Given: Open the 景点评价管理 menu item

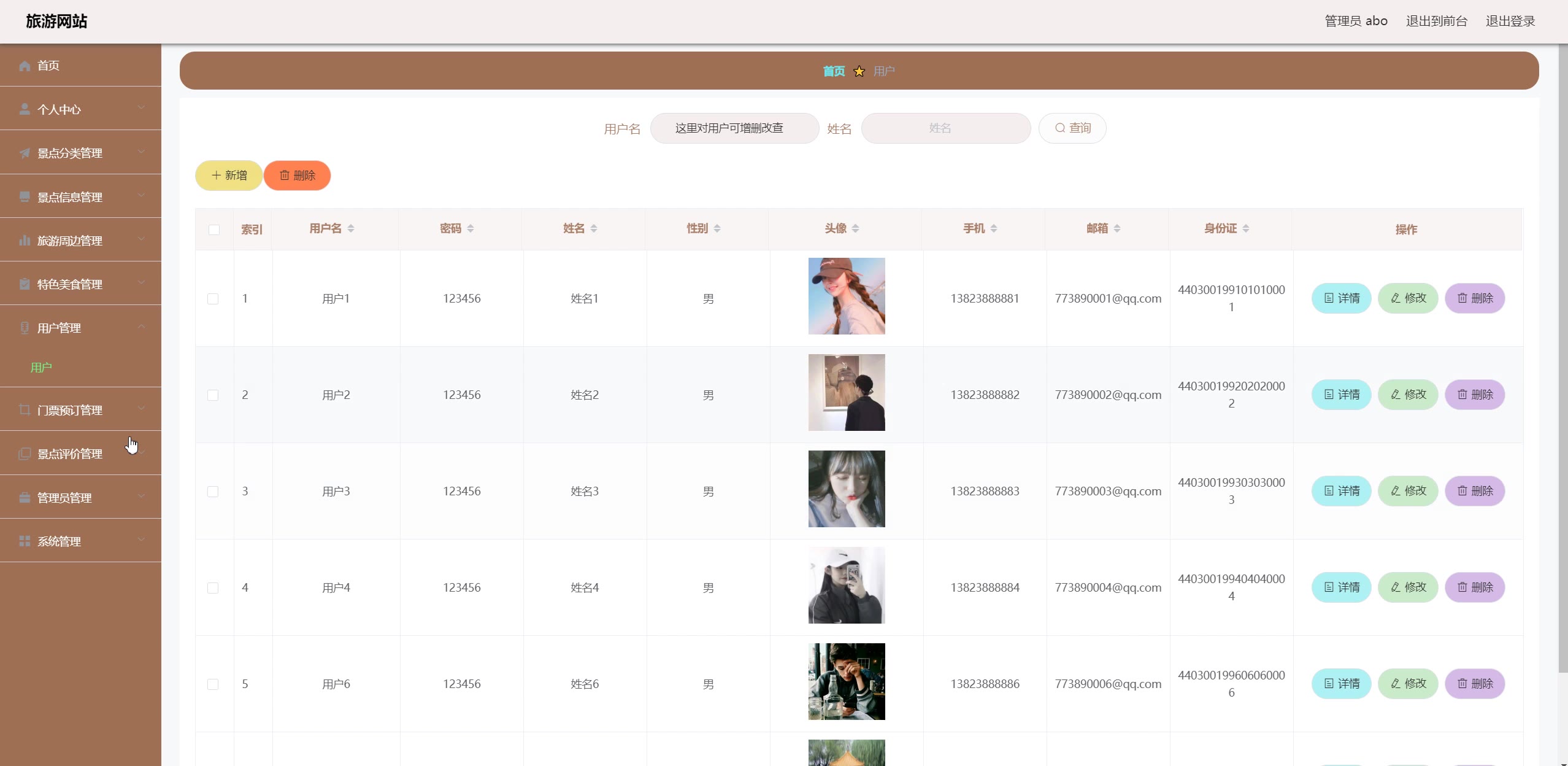Looking at the screenshot, I should click(80, 453).
